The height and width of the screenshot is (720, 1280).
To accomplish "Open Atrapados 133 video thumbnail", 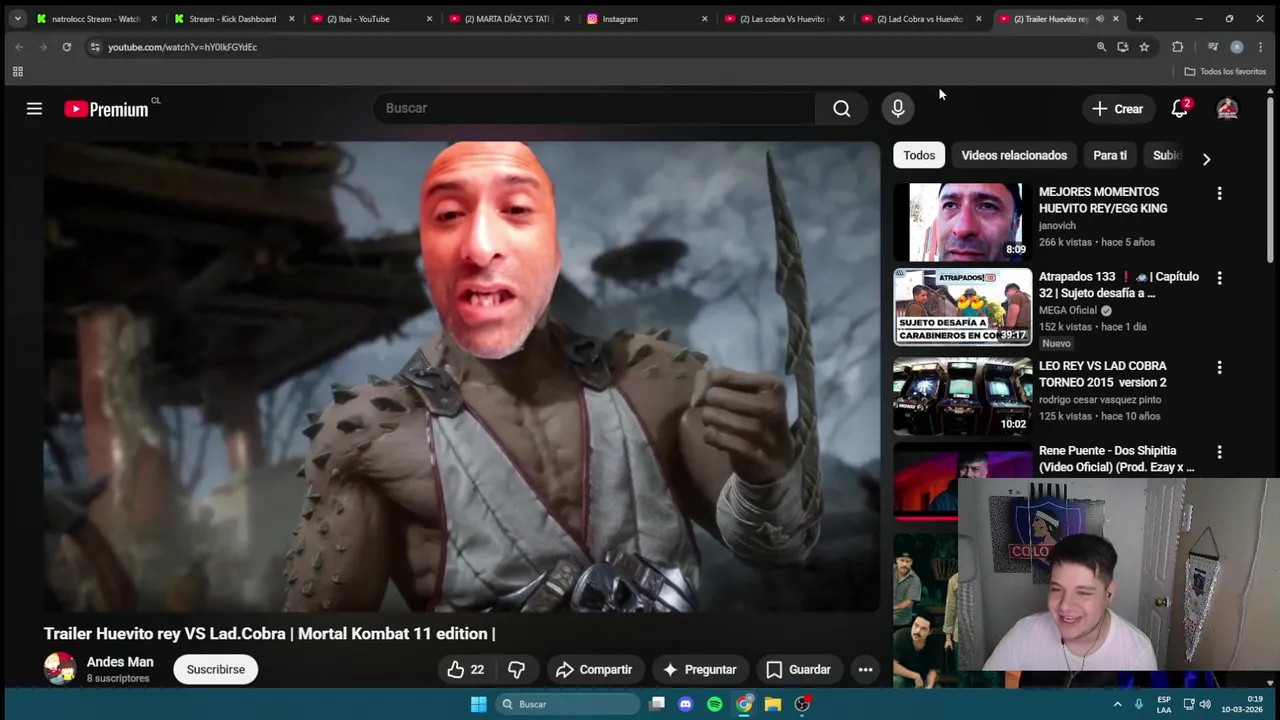I will [x=962, y=307].
